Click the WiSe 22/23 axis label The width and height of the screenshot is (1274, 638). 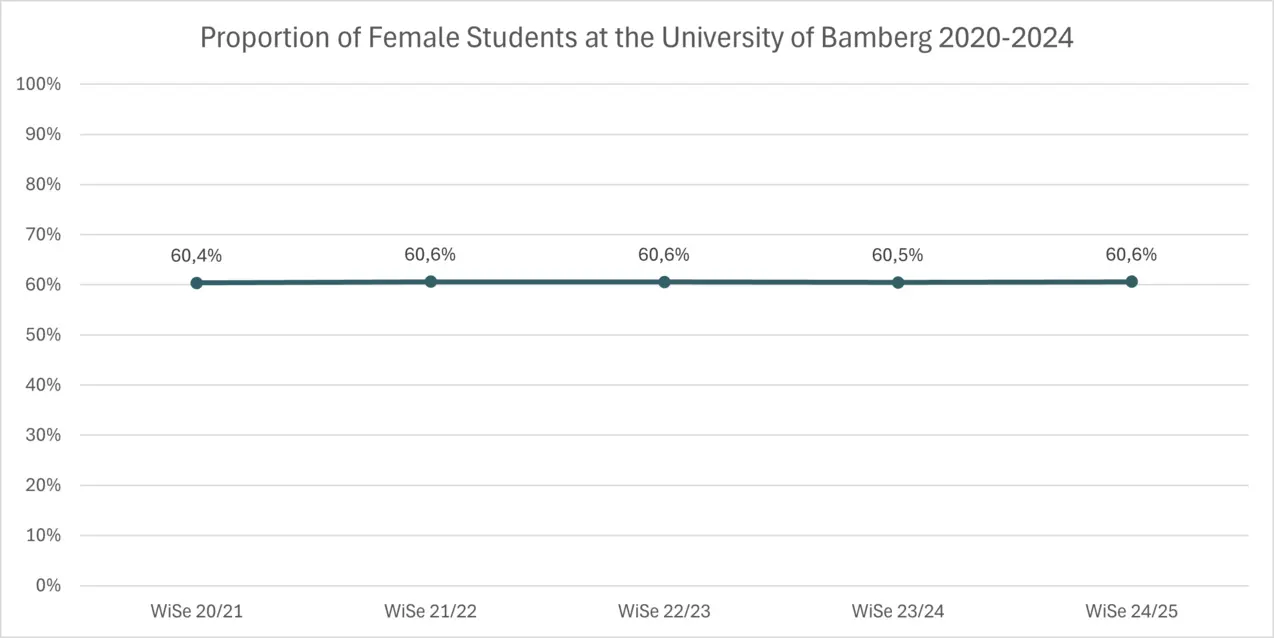point(664,611)
